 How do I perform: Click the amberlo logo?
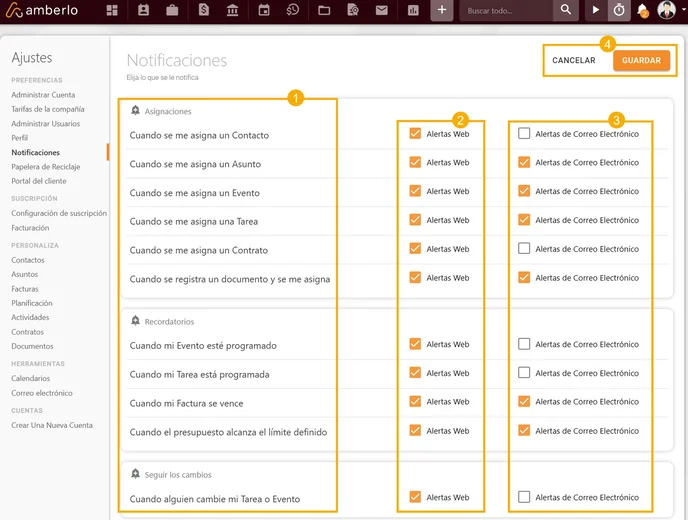[x=42, y=10]
